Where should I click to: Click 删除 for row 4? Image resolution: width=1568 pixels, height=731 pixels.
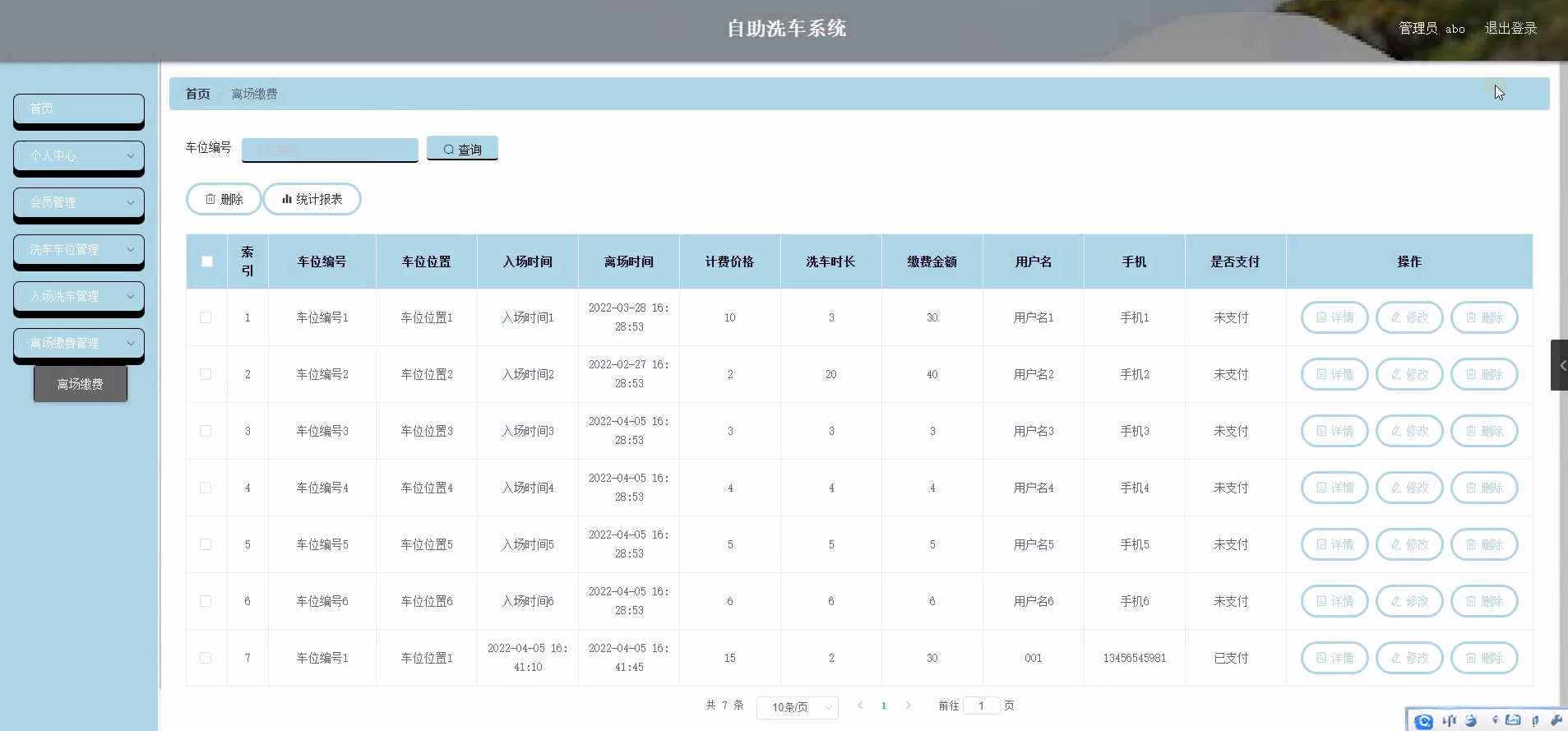1484,488
